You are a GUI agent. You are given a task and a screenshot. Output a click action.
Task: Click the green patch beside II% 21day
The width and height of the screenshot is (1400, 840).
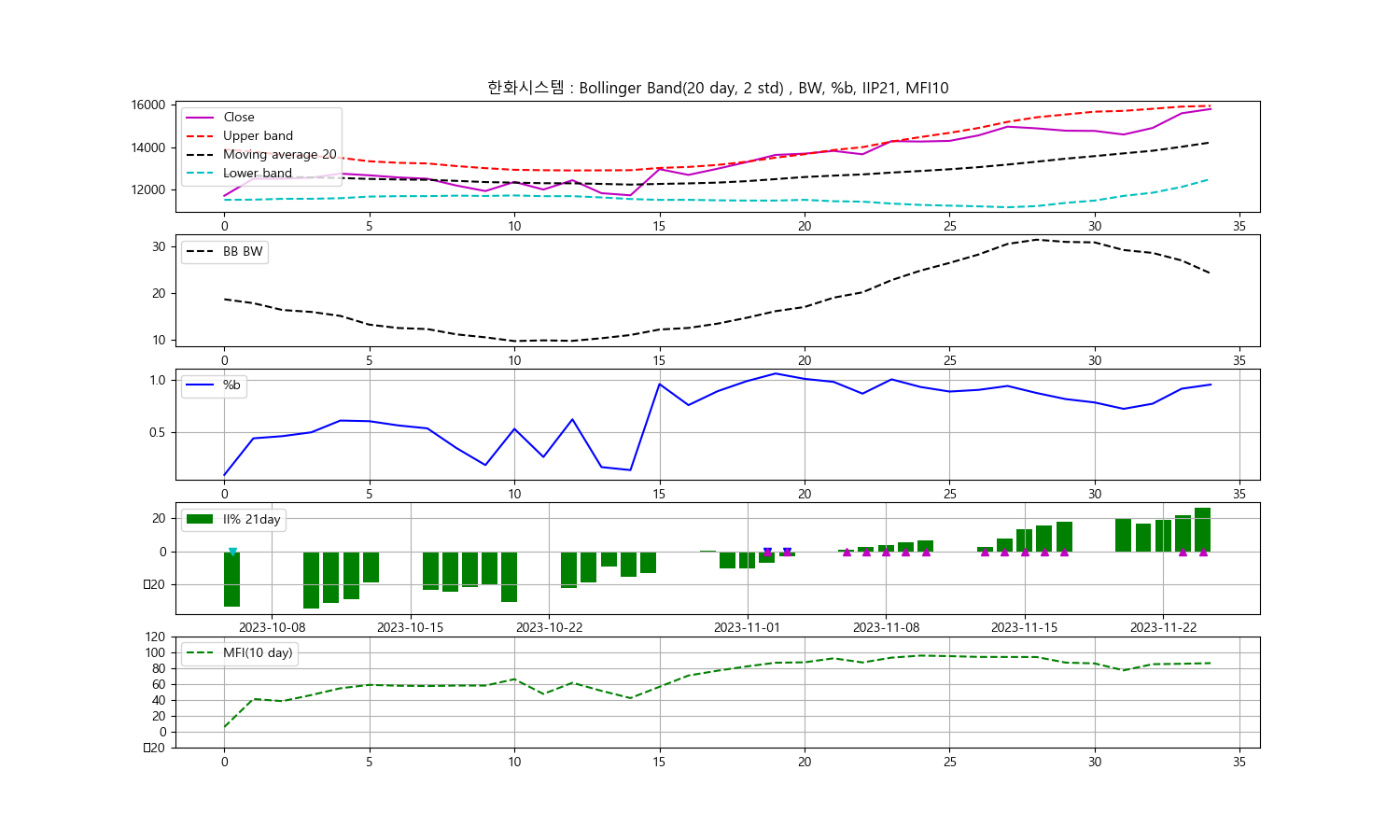200,519
